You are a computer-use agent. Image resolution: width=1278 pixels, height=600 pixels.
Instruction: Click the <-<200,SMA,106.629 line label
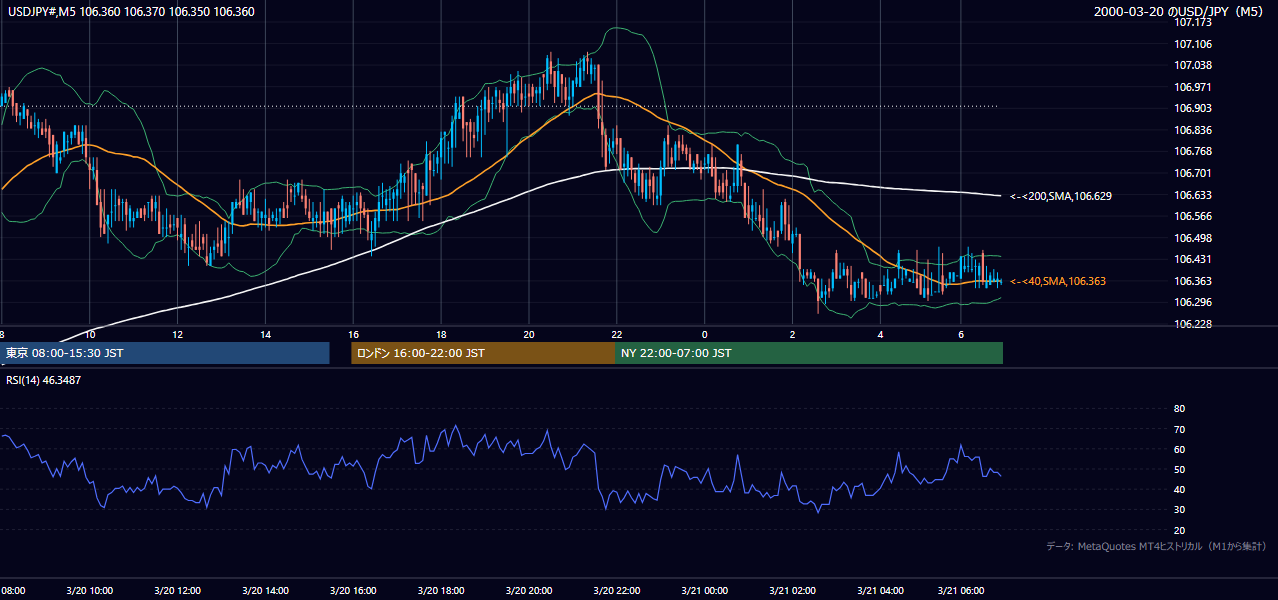tap(1061, 196)
